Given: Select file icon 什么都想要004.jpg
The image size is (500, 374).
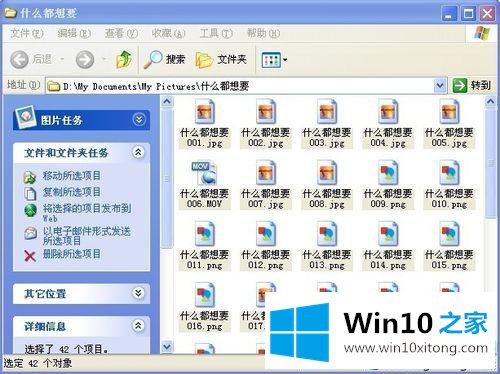Looking at the screenshot, I should click(388, 111).
